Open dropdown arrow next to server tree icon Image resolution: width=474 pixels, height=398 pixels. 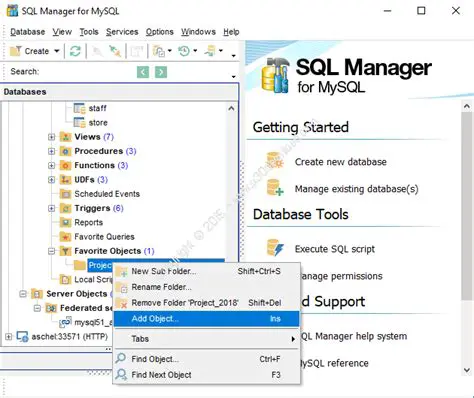pyautogui.click(x=221, y=51)
